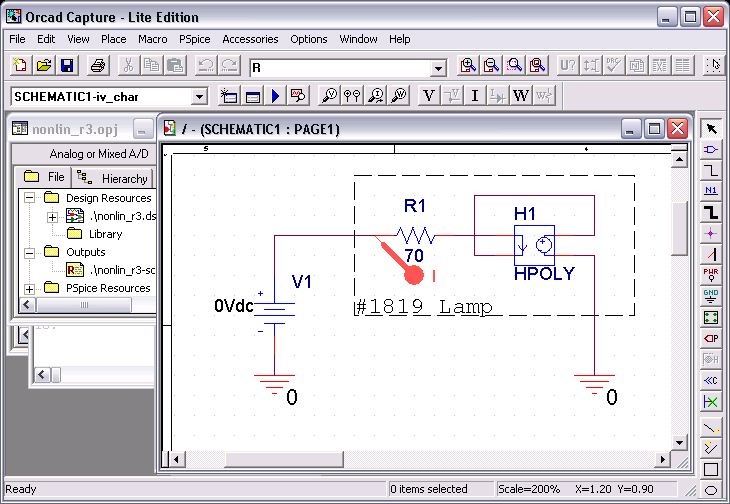Print the schematic via printer icon
730x504 pixels.
[x=98, y=66]
